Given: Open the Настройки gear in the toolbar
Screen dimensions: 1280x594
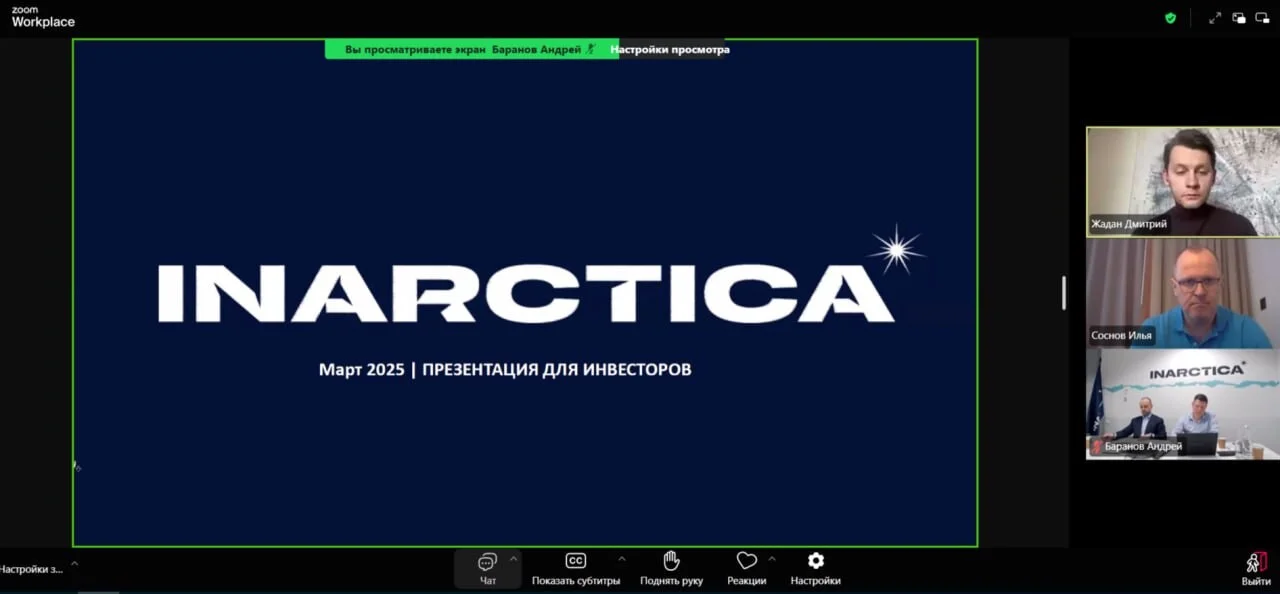Looking at the screenshot, I should 815,568.
